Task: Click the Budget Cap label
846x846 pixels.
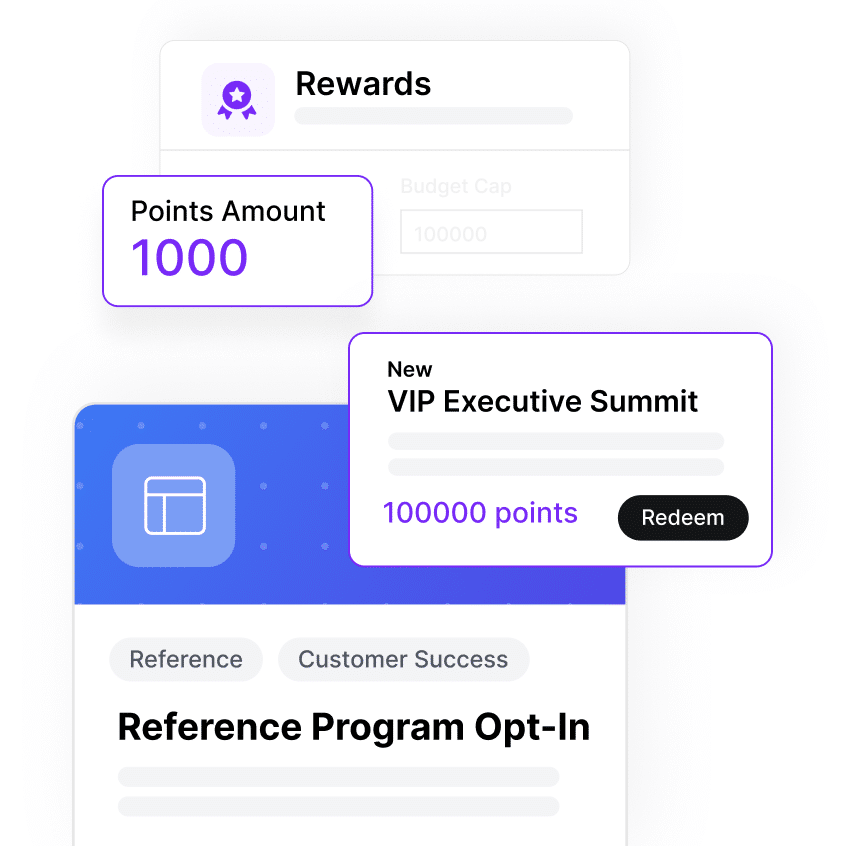Action: point(456,186)
